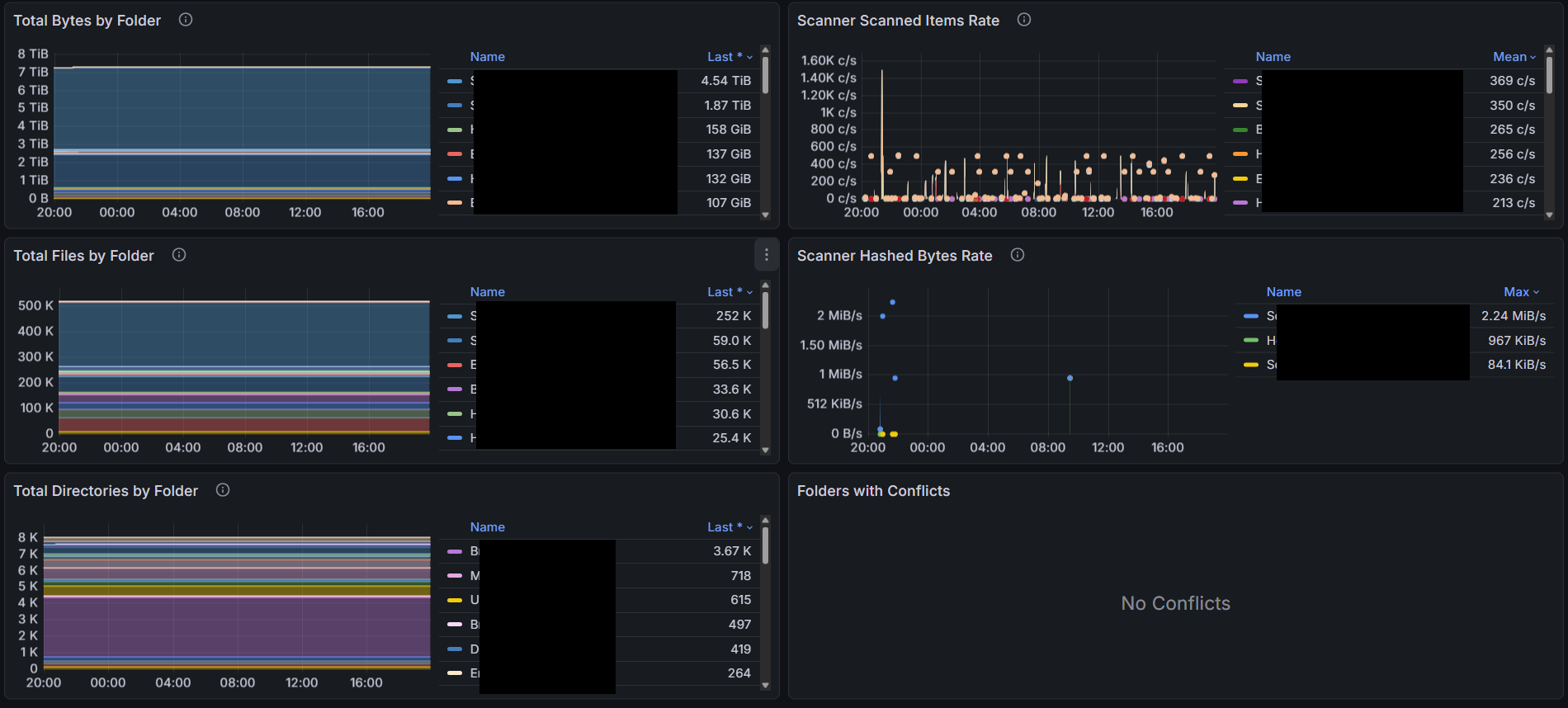
Task: Click info icon beside Total Bytes by Folder
Action: coord(186,20)
